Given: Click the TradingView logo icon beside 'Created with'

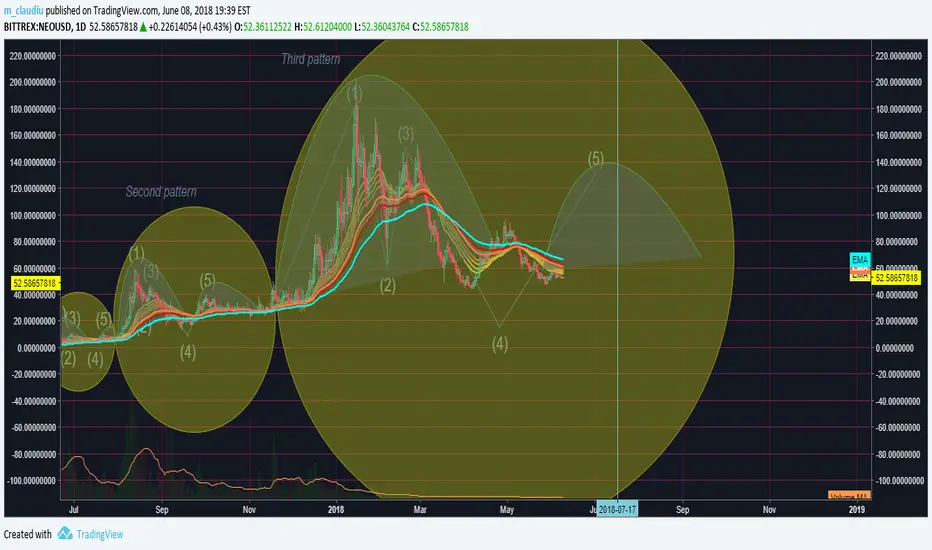Looking at the screenshot, I should 65,533.
